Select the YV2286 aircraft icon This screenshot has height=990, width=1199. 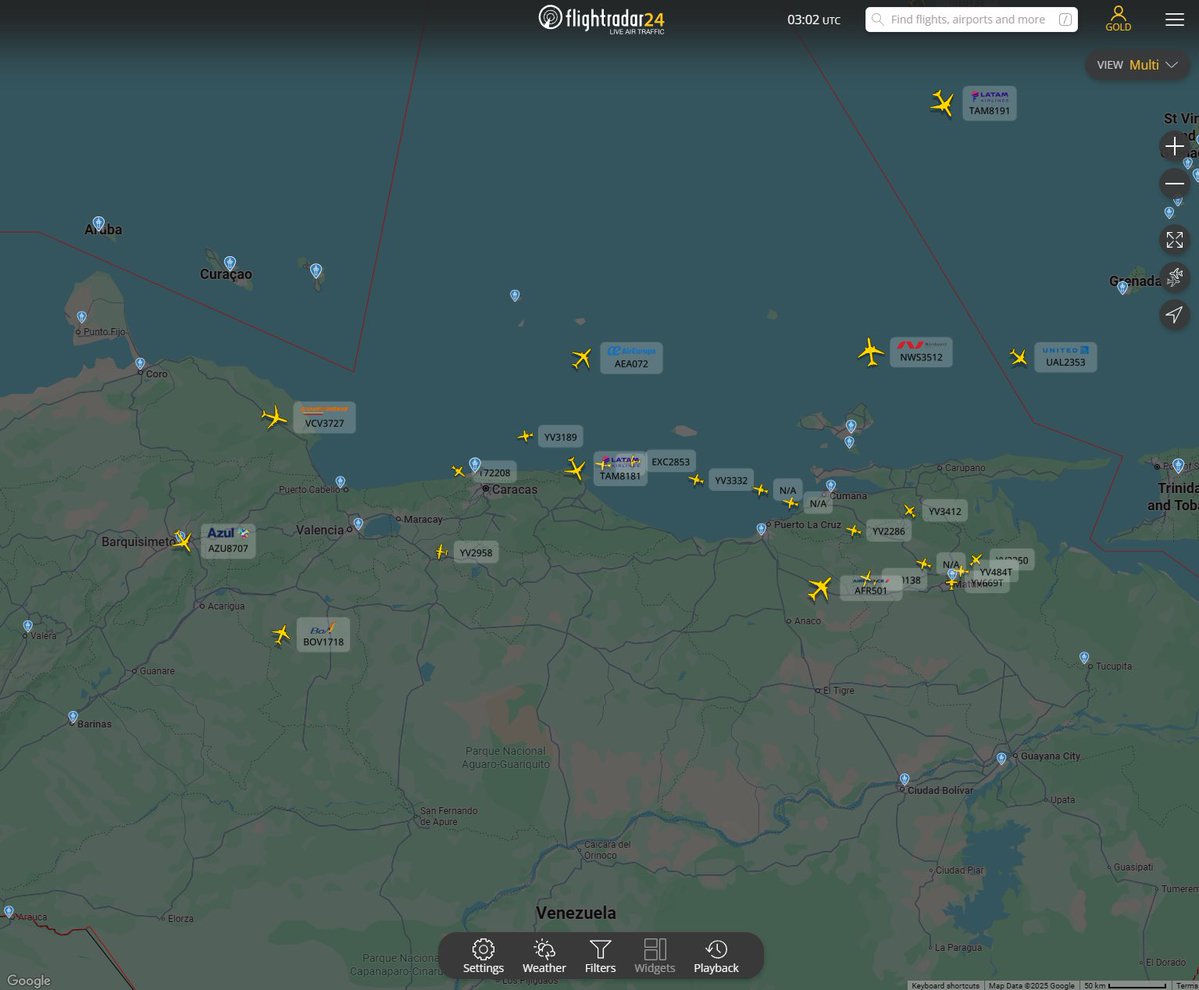(x=854, y=531)
